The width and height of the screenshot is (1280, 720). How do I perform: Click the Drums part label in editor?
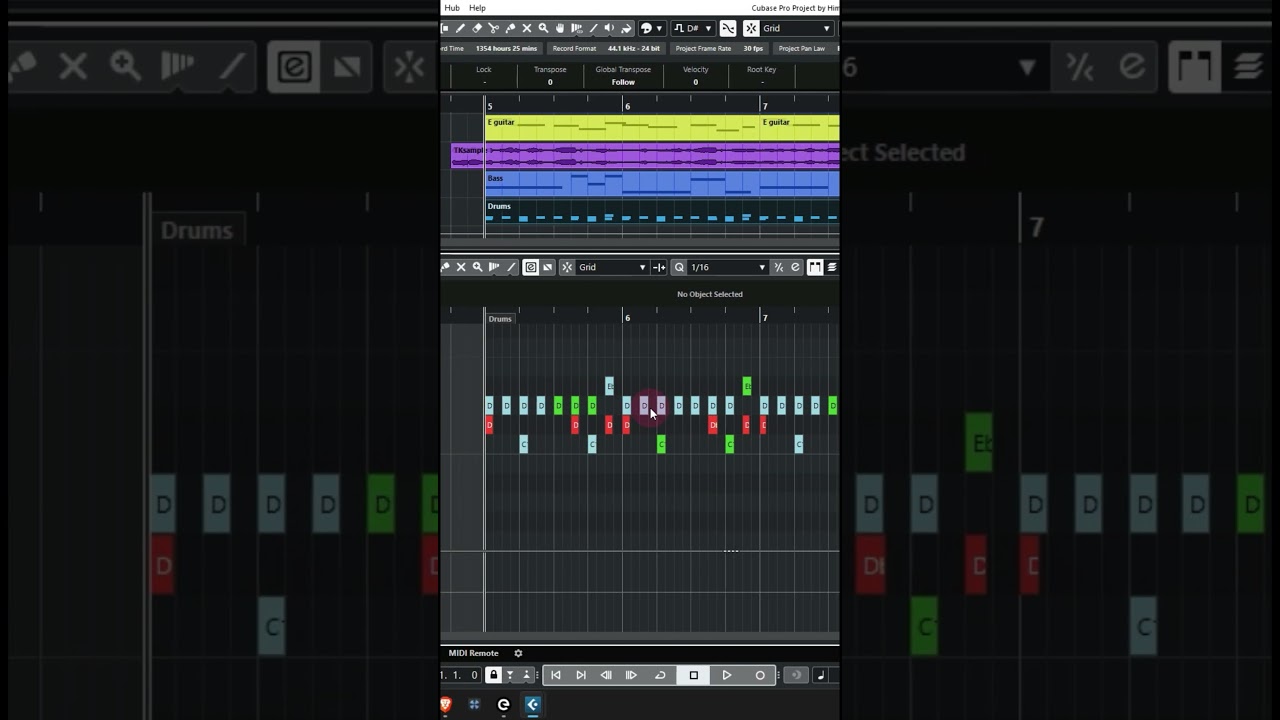(500, 319)
